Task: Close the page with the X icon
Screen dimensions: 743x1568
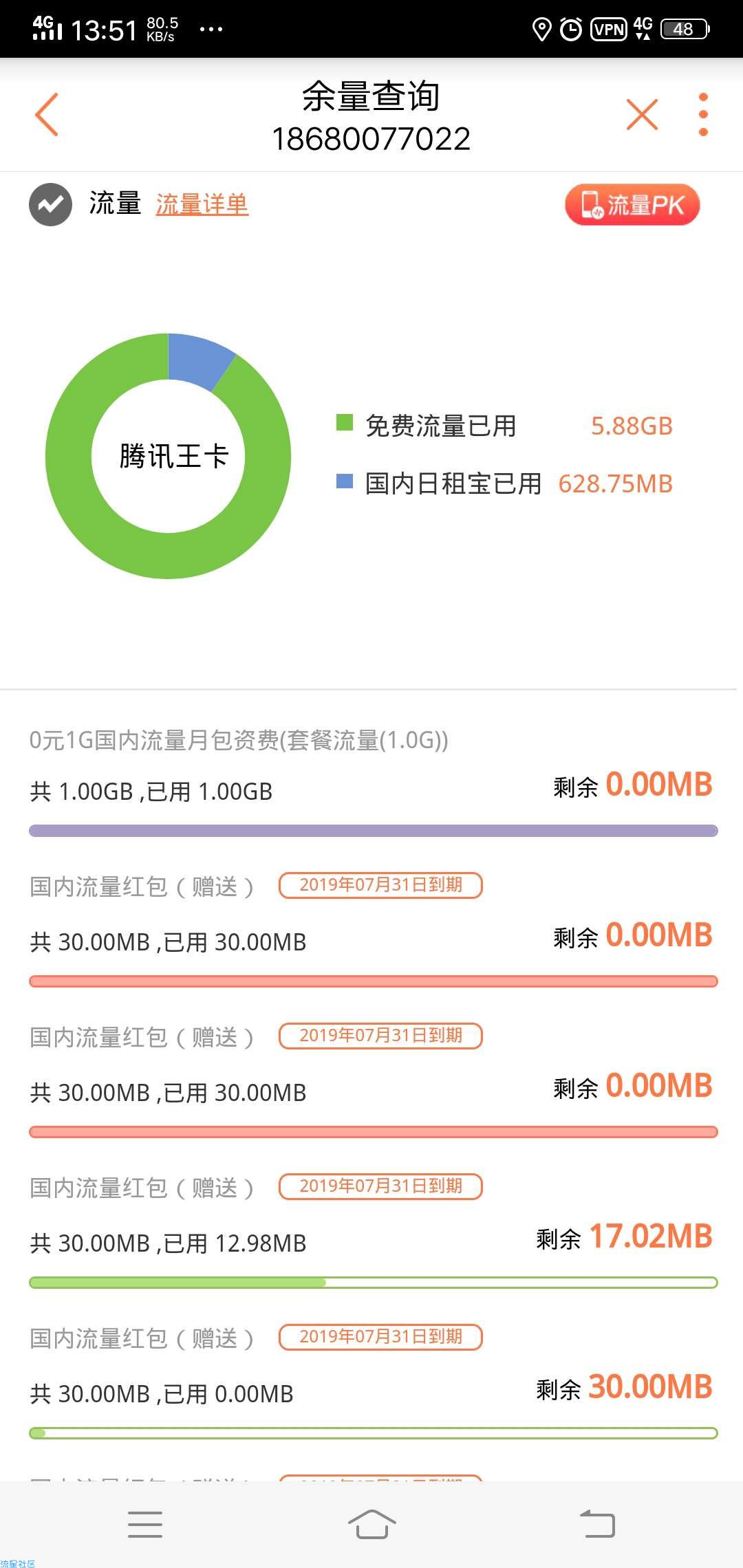Action: pyautogui.click(x=643, y=114)
